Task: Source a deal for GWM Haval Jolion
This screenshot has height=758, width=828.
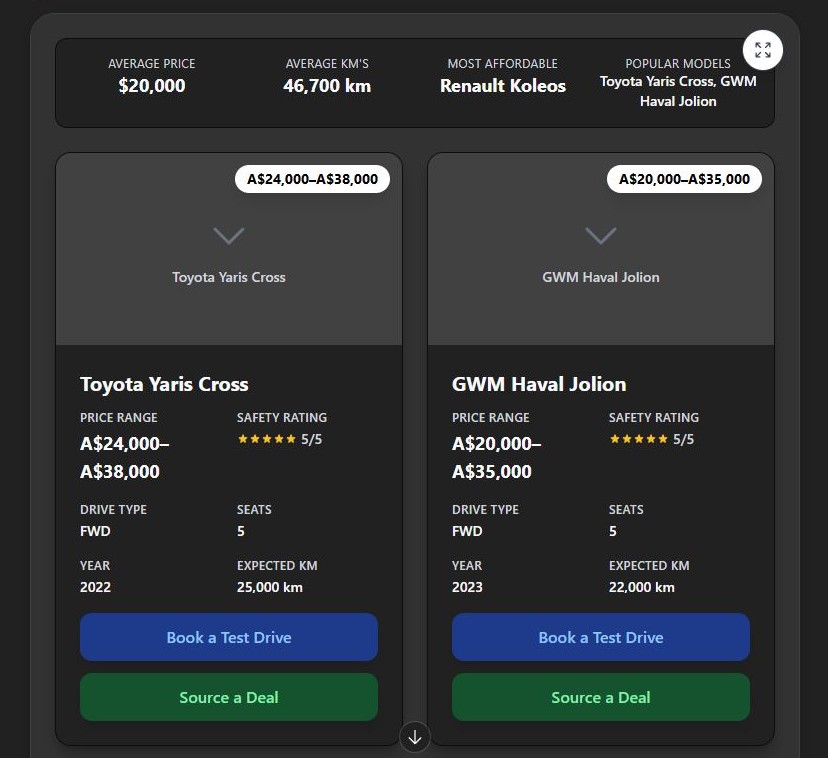Action: [x=600, y=697]
